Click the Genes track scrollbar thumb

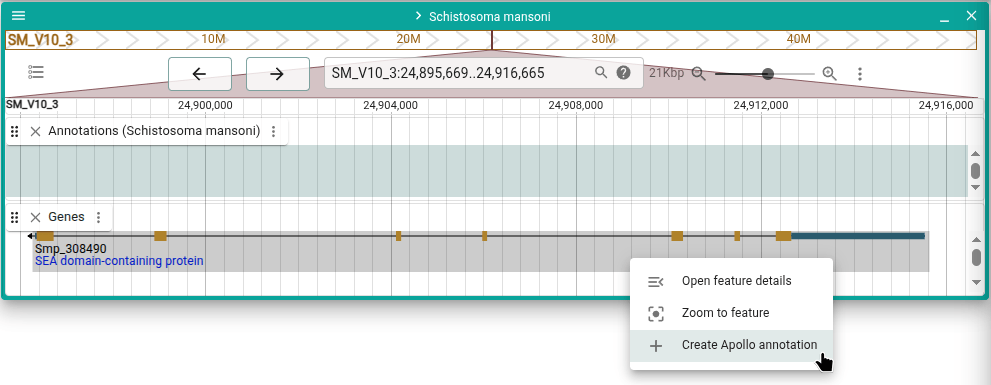[976, 257]
